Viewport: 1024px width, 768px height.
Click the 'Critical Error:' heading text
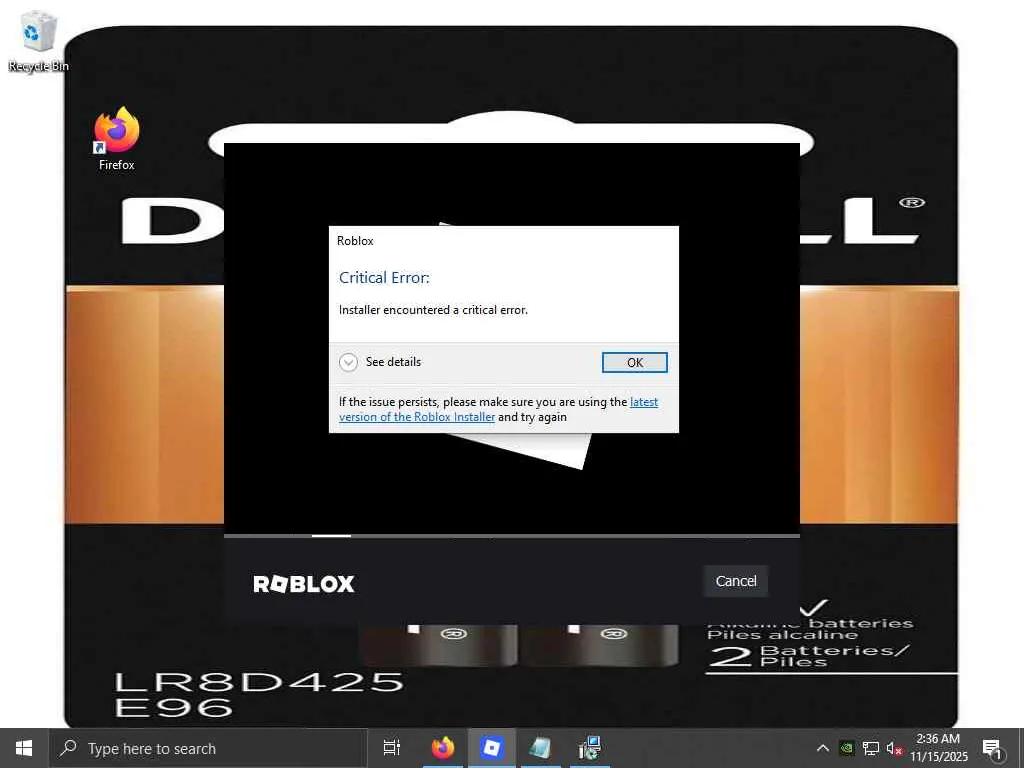384,278
